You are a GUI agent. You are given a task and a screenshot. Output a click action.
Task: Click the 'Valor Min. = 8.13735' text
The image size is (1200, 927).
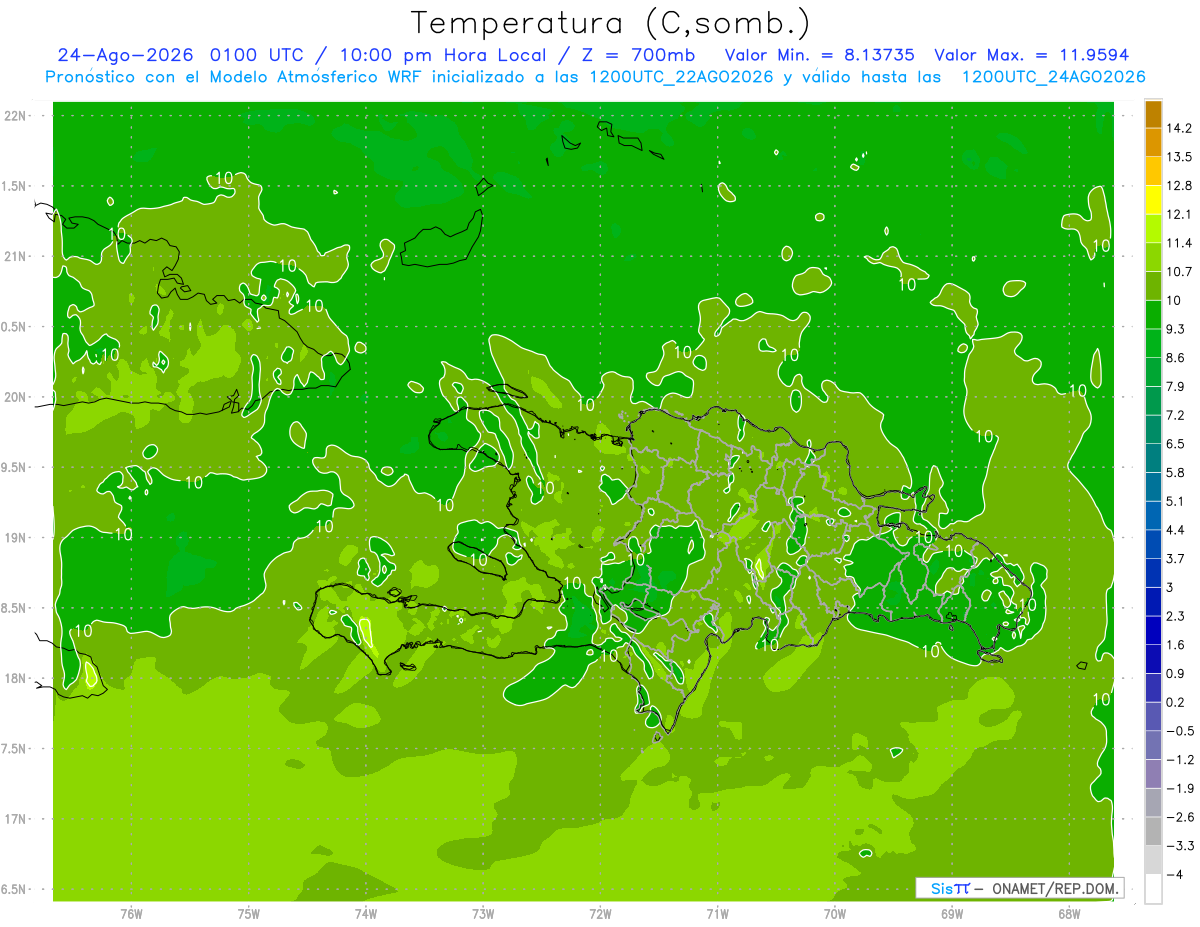coord(821,55)
